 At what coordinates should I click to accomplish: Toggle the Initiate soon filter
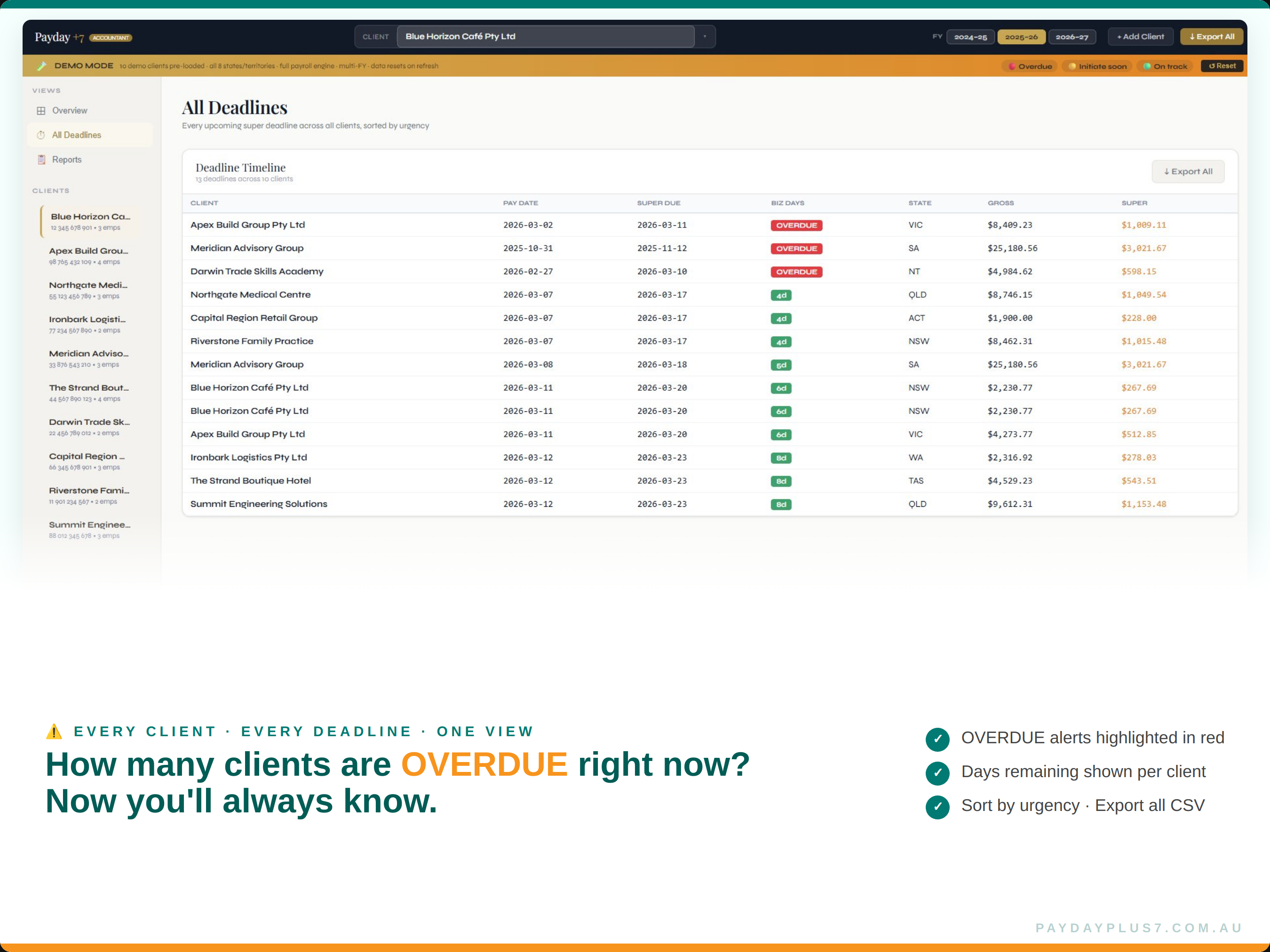pos(1096,66)
